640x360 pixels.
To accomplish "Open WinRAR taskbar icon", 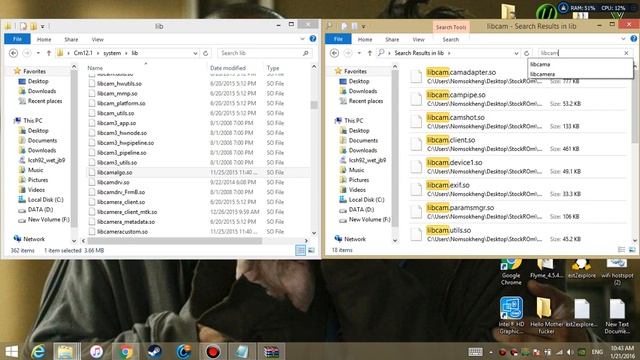I will [271, 351].
